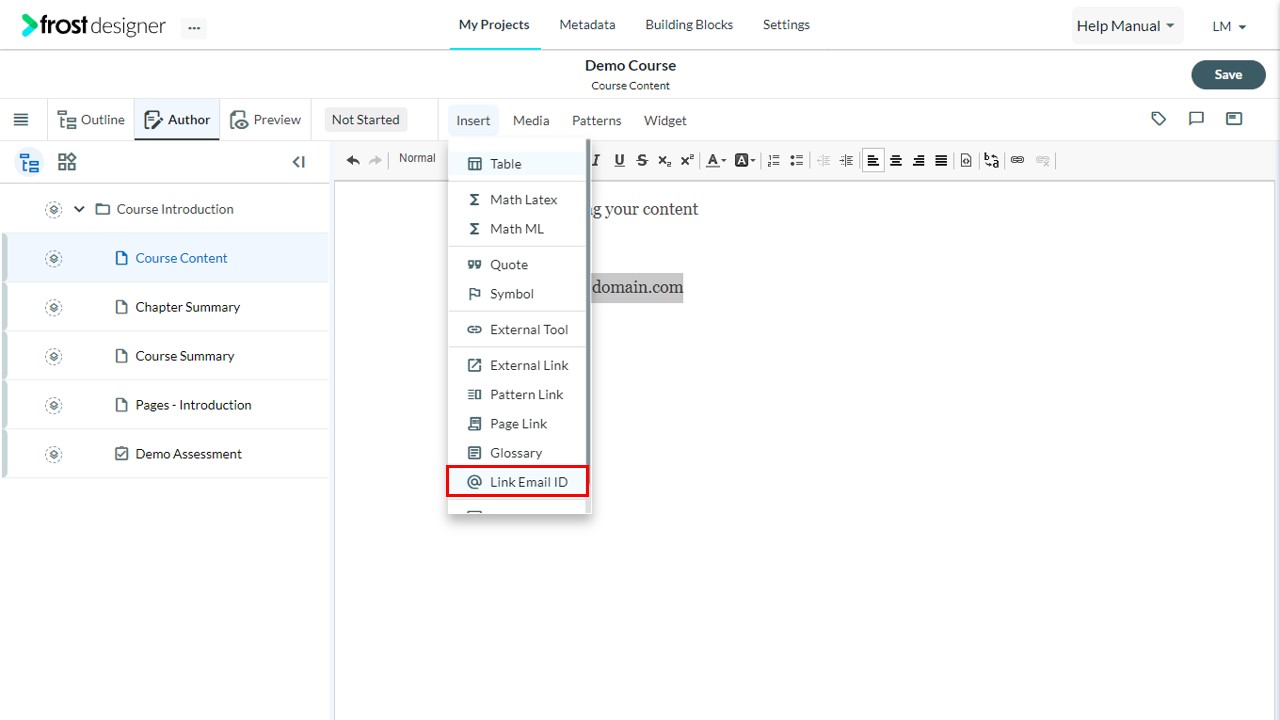Switch to the Author view
The width and height of the screenshot is (1280, 720).
pyautogui.click(x=177, y=120)
